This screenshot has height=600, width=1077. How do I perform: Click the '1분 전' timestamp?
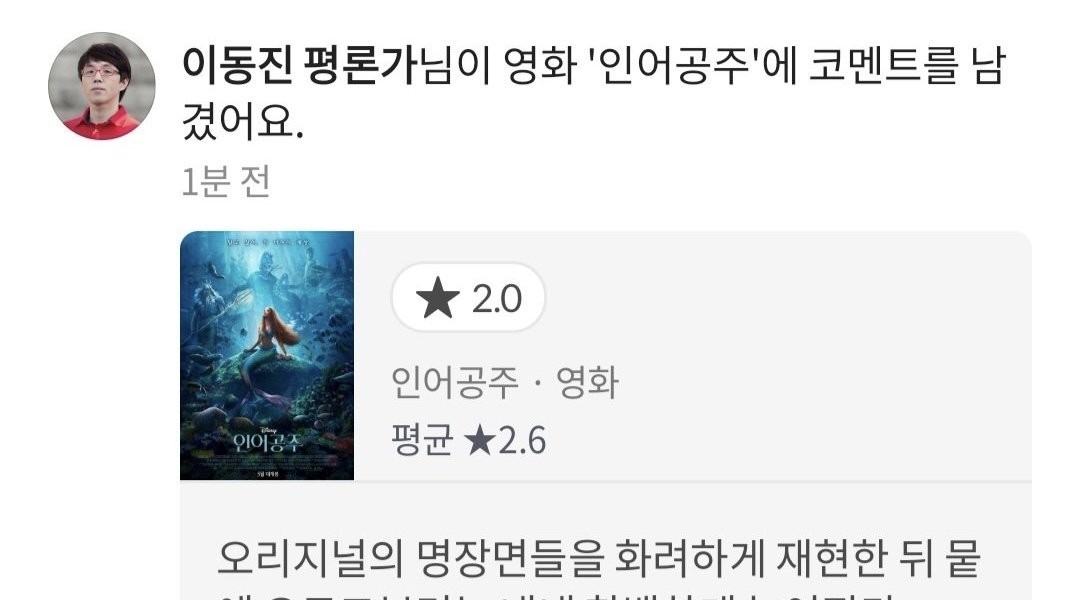point(226,183)
